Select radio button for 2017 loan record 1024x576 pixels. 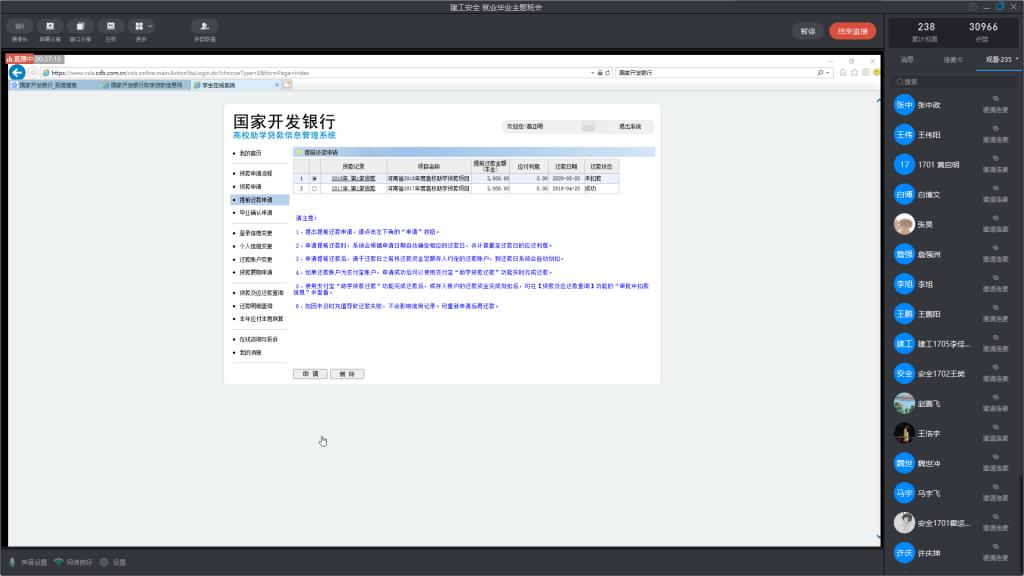[314, 187]
